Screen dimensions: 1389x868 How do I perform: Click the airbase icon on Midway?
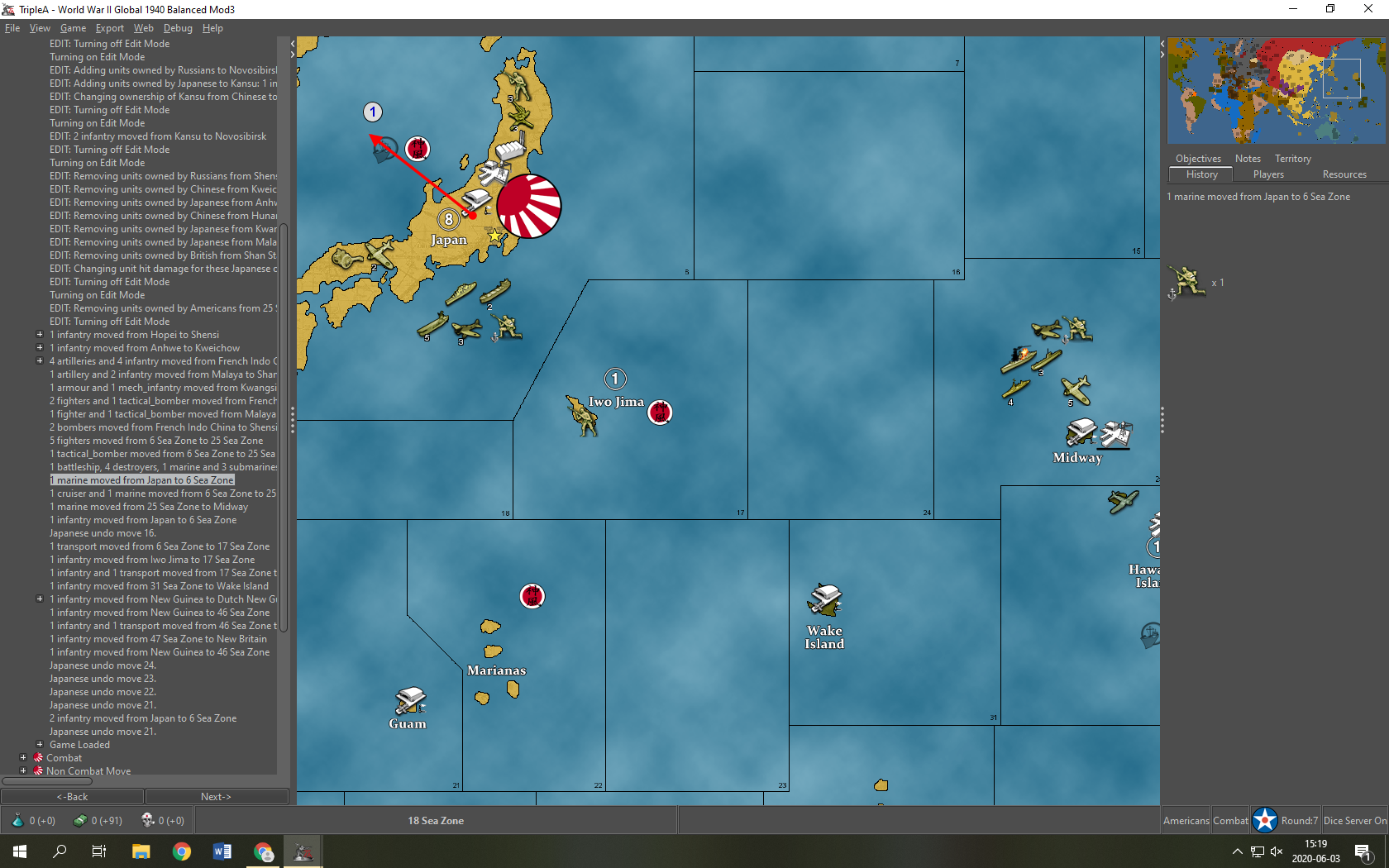tap(1116, 434)
